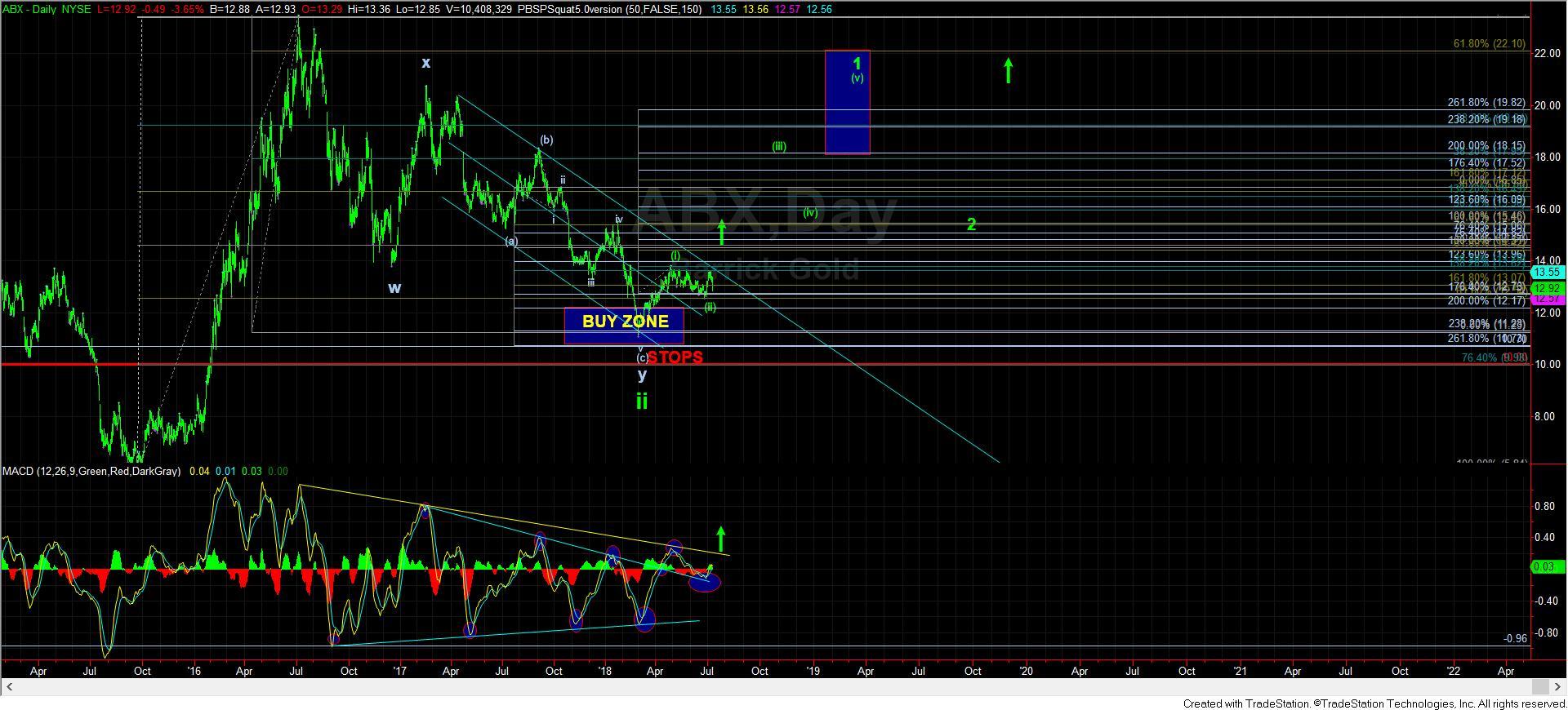
Task: Click the -0.96 MACD axis label
Action: coord(1515,638)
